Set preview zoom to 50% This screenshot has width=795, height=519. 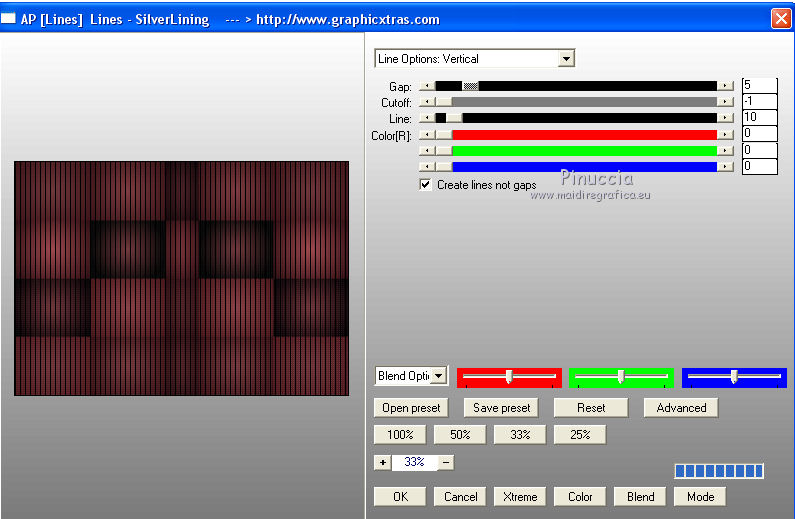coord(460,435)
